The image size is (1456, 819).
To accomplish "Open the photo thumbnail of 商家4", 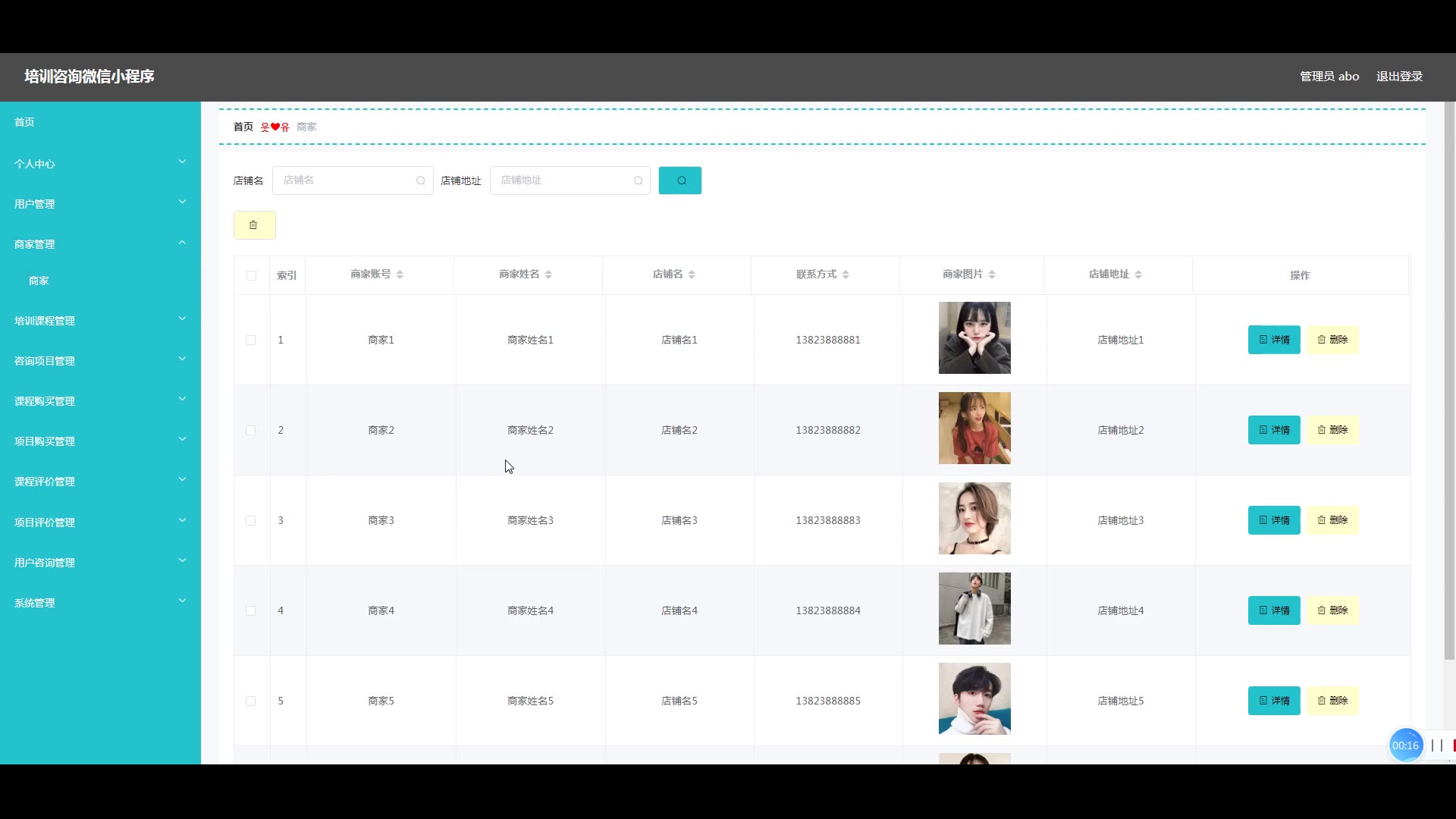I will coord(974,608).
